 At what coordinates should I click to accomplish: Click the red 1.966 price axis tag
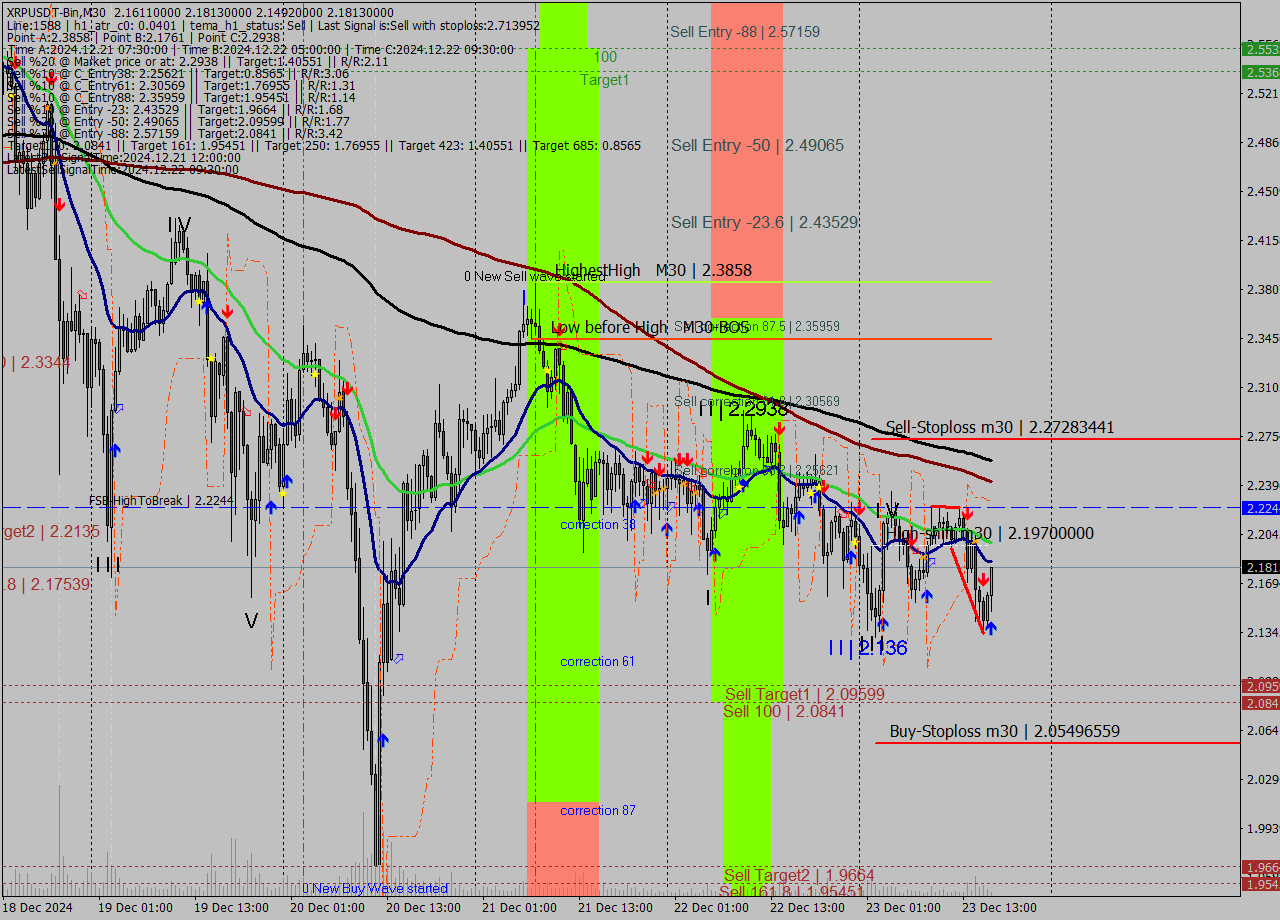click(1260, 867)
